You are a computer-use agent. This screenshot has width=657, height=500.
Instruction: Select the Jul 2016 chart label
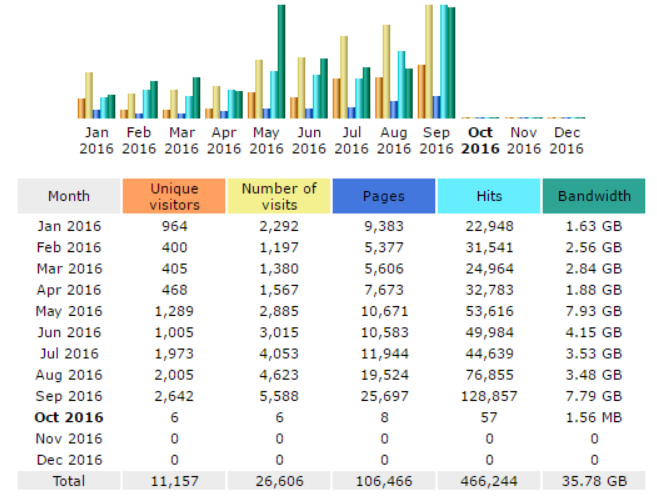click(x=352, y=140)
